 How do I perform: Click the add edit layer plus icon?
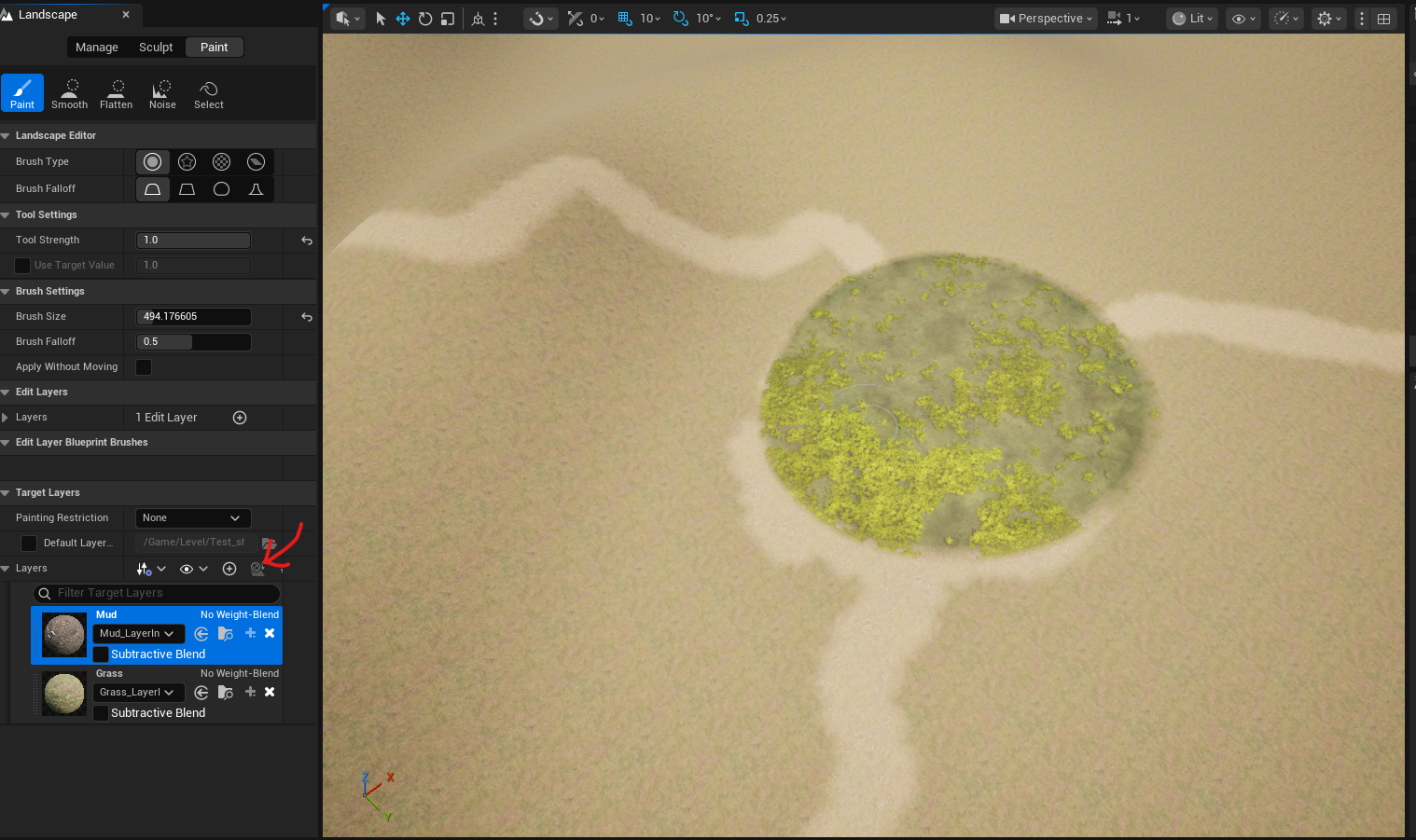pyautogui.click(x=240, y=418)
